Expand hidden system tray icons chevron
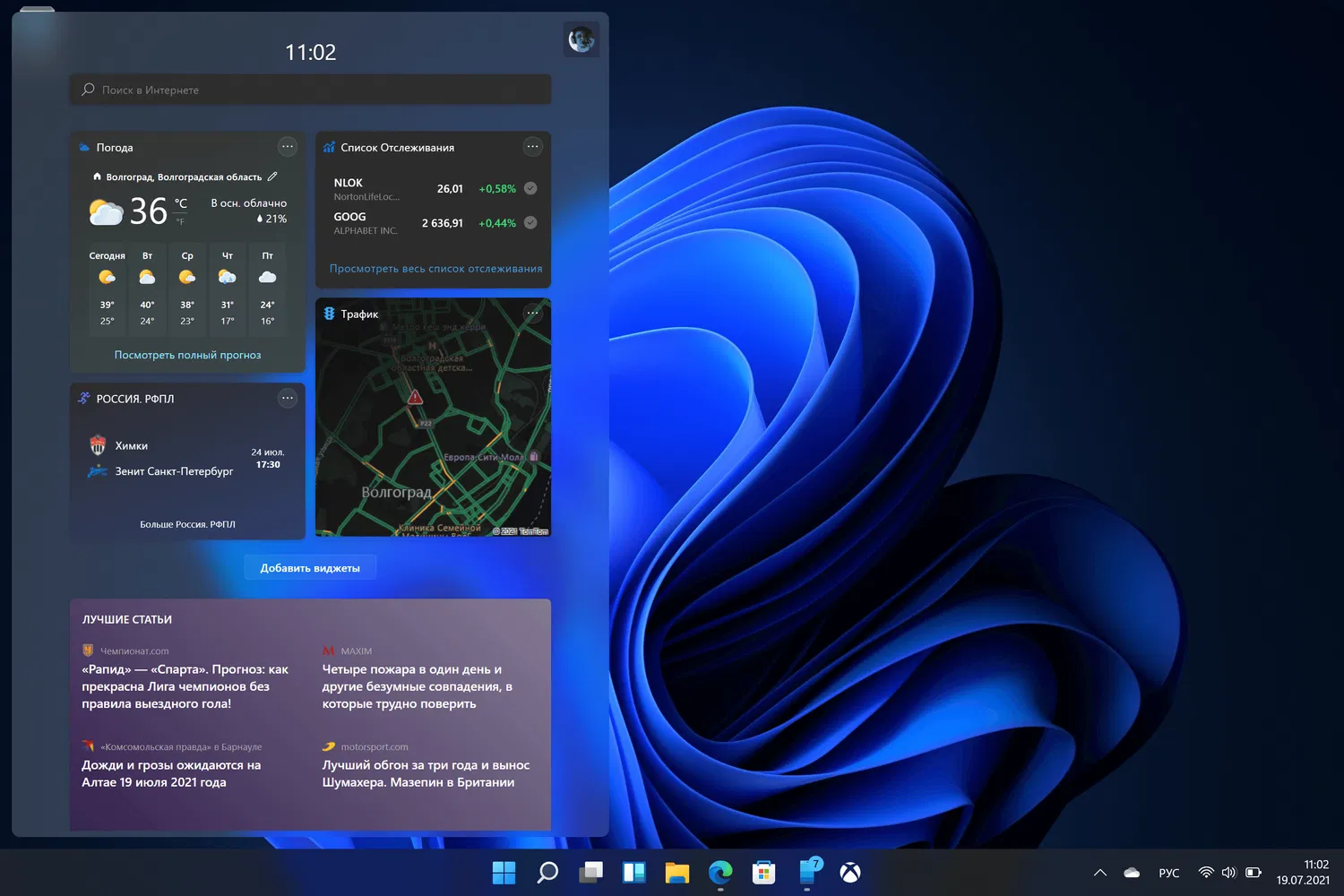The height and width of the screenshot is (896, 1344). [1100, 873]
